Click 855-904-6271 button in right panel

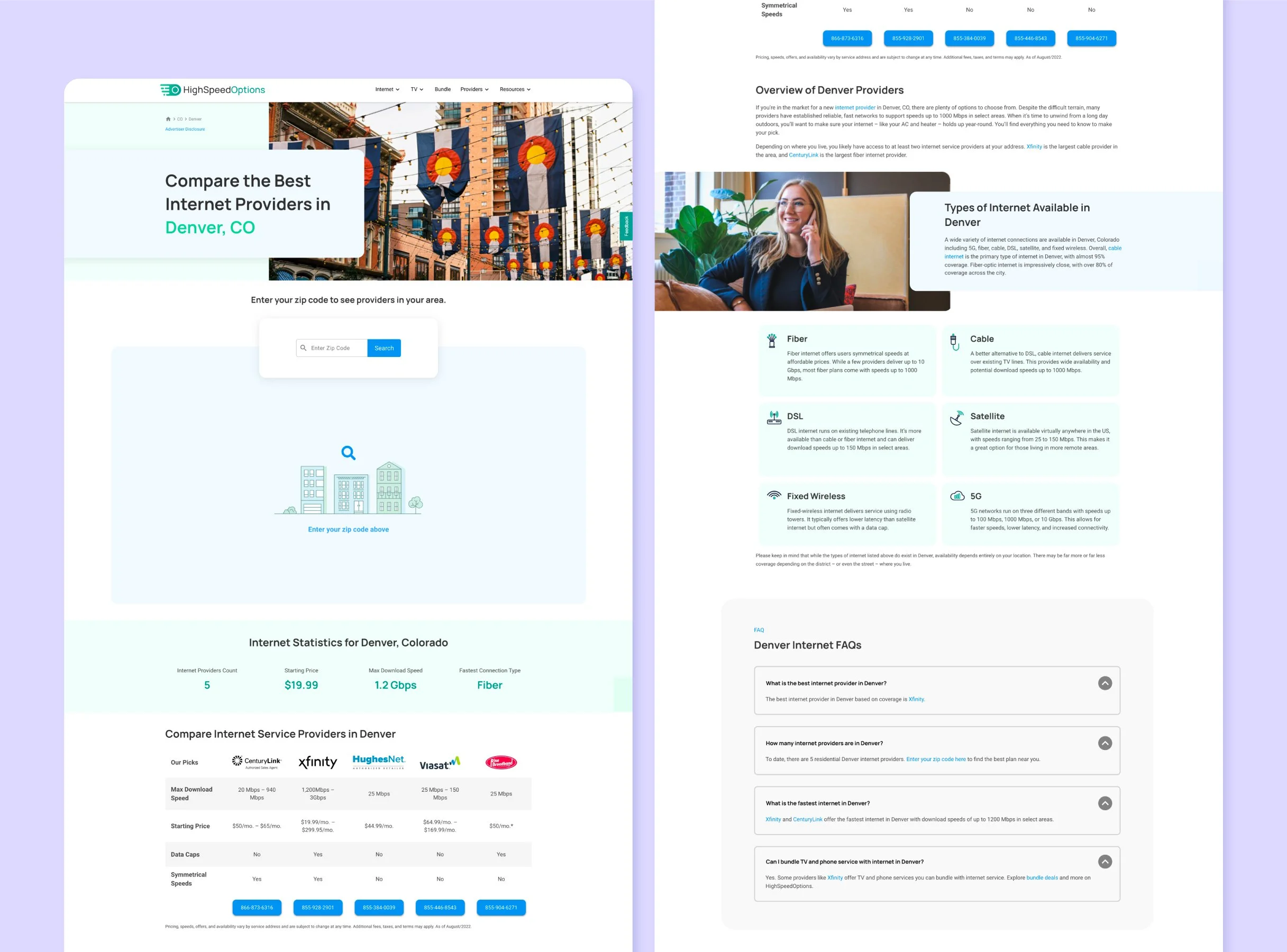coord(1092,39)
